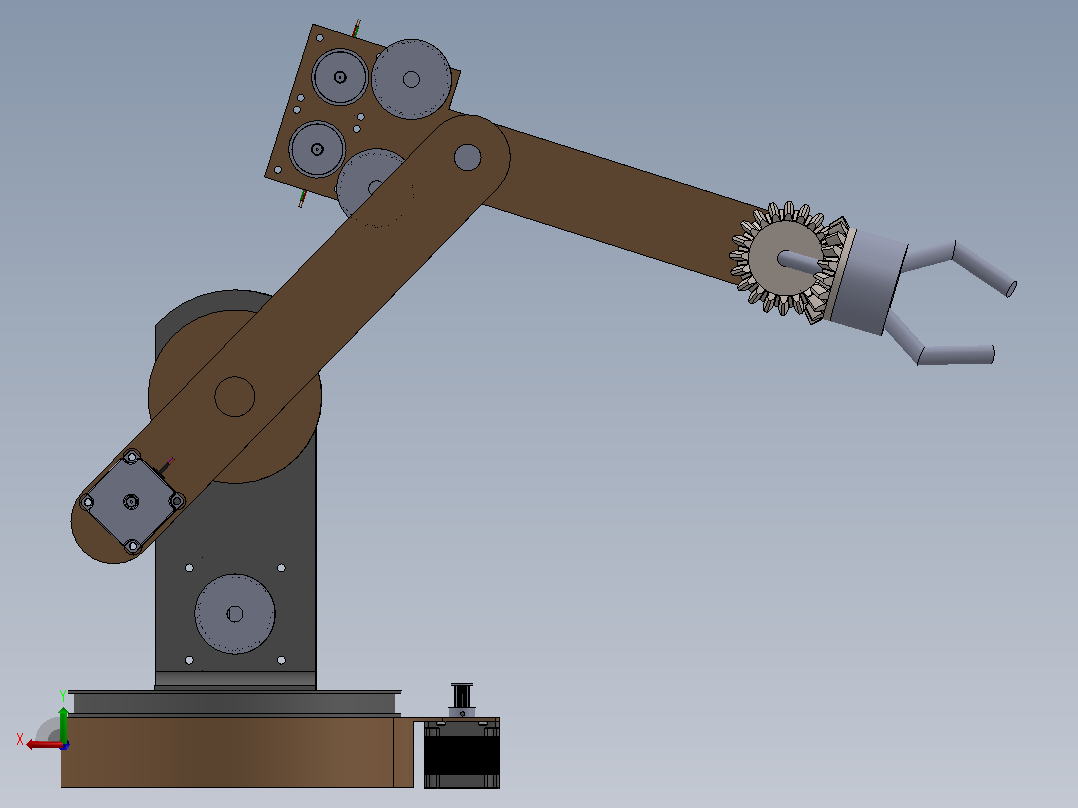Select the upper round motor on mounting plate
1078x808 pixels.
pos(340,77)
